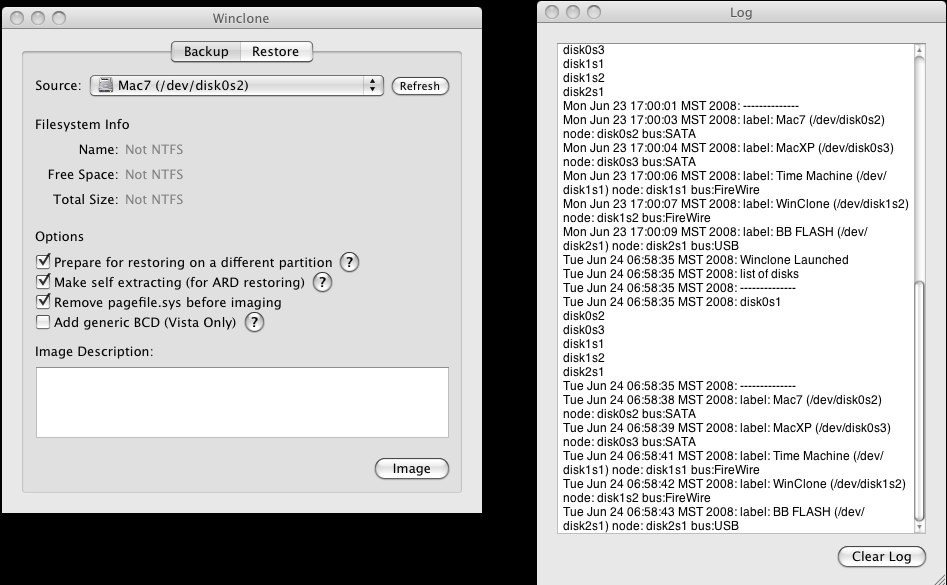Uncheck Remove pagefile.sys before imaging

tap(43, 301)
